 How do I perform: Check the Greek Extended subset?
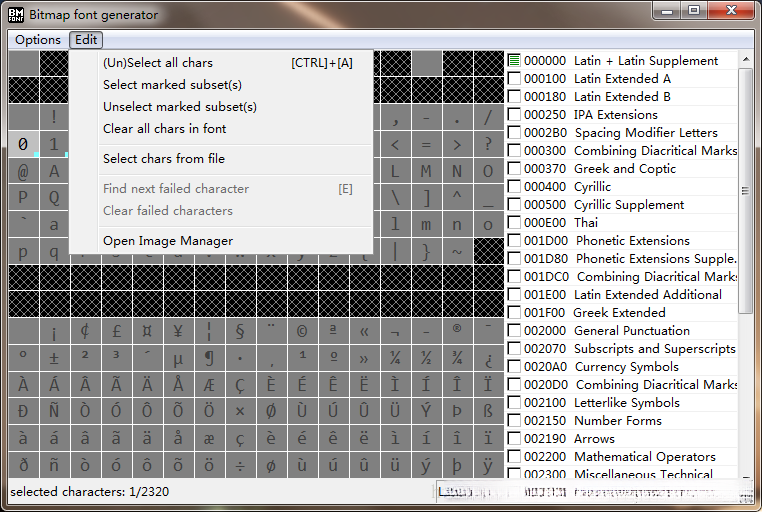coord(514,312)
